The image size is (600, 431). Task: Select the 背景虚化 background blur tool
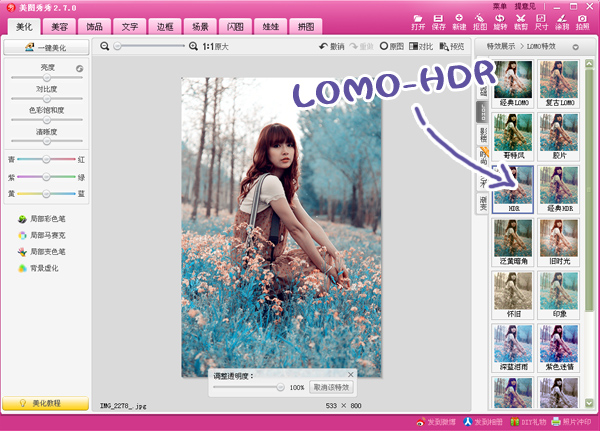tap(38, 268)
